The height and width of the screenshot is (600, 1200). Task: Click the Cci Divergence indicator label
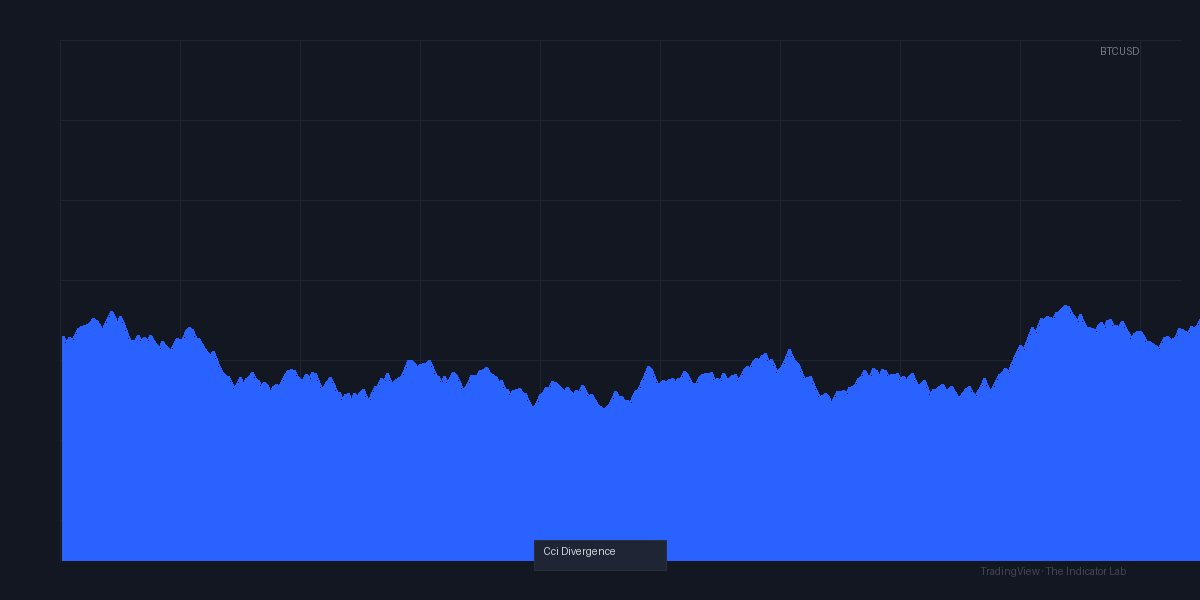[600, 555]
